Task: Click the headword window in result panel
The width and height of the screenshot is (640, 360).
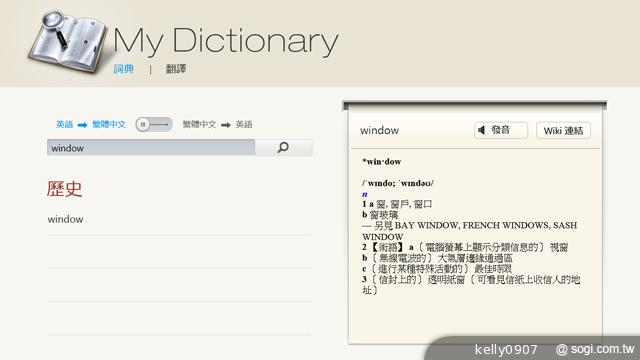Action: (379, 130)
